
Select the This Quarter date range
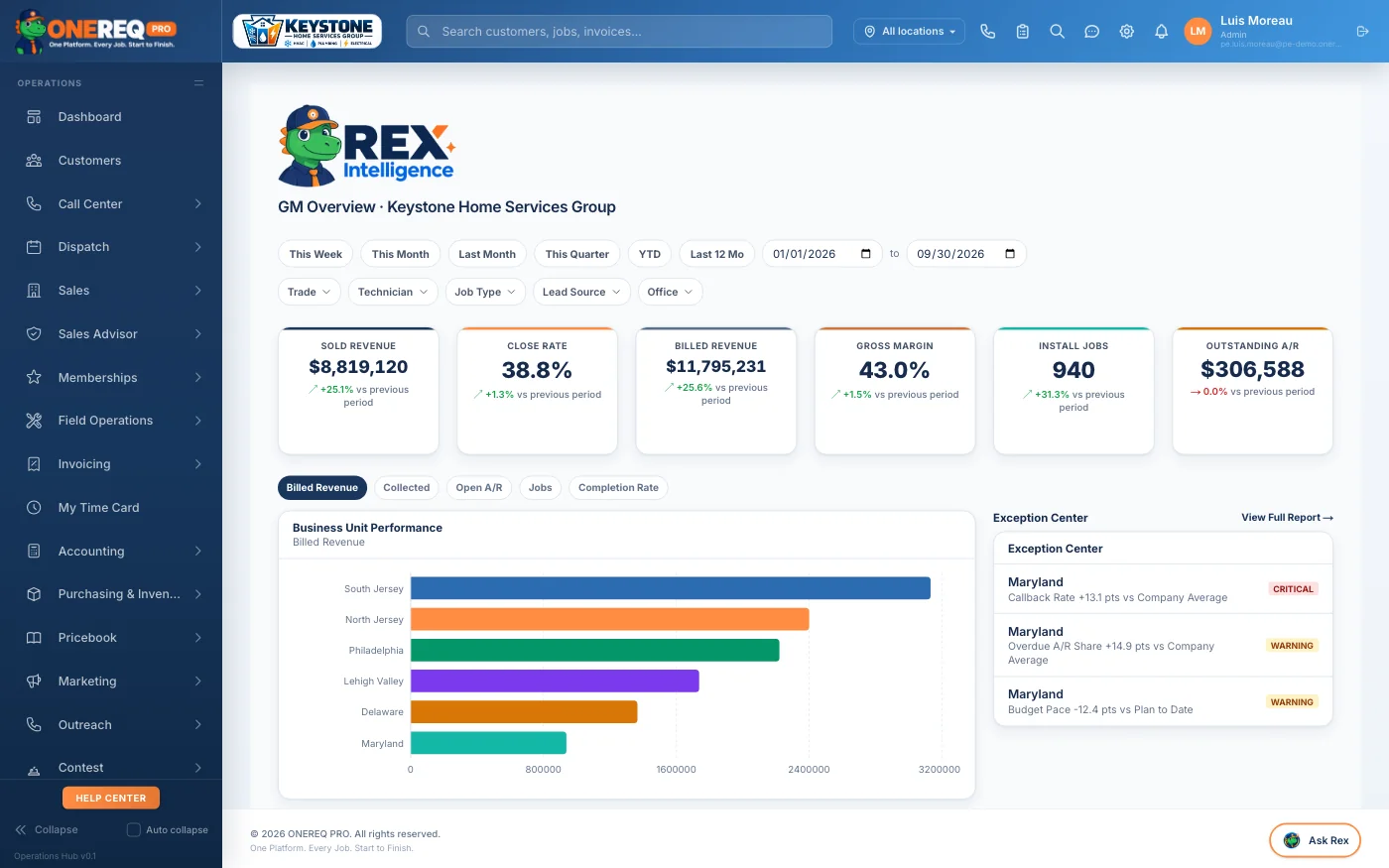[577, 254]
